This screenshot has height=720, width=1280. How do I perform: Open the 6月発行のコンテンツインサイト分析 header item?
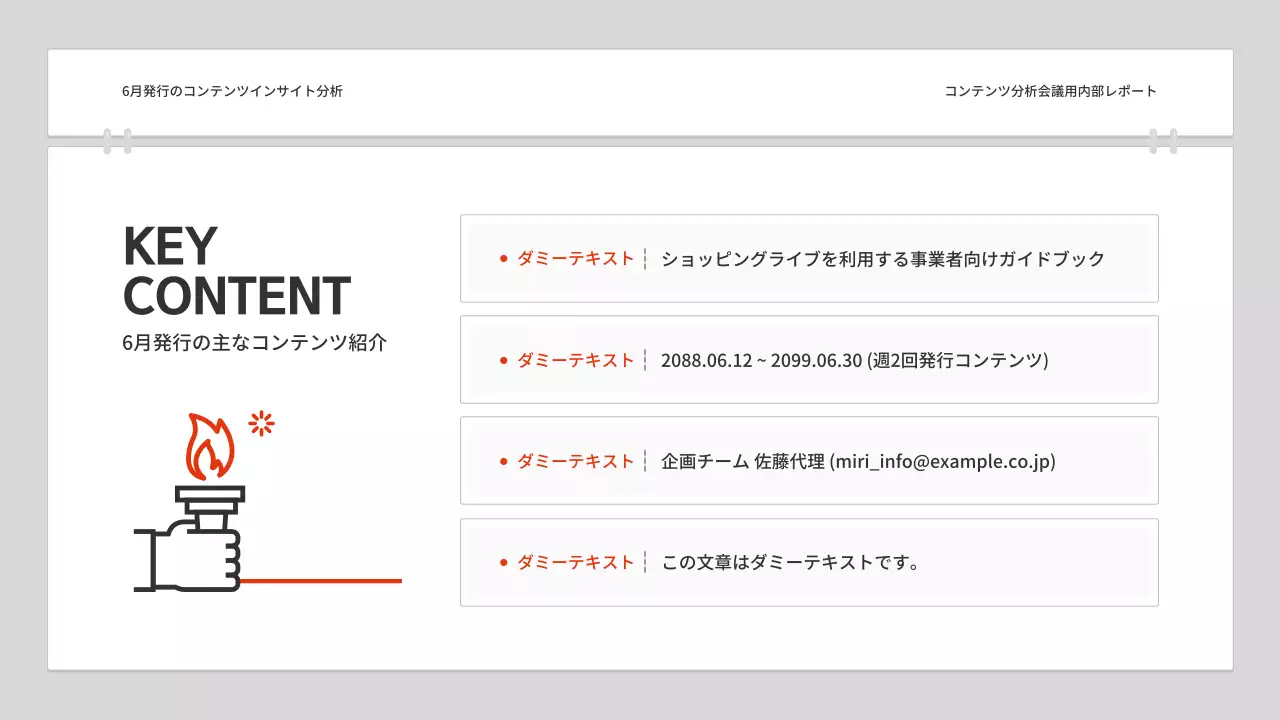click(x=233, y=91)
